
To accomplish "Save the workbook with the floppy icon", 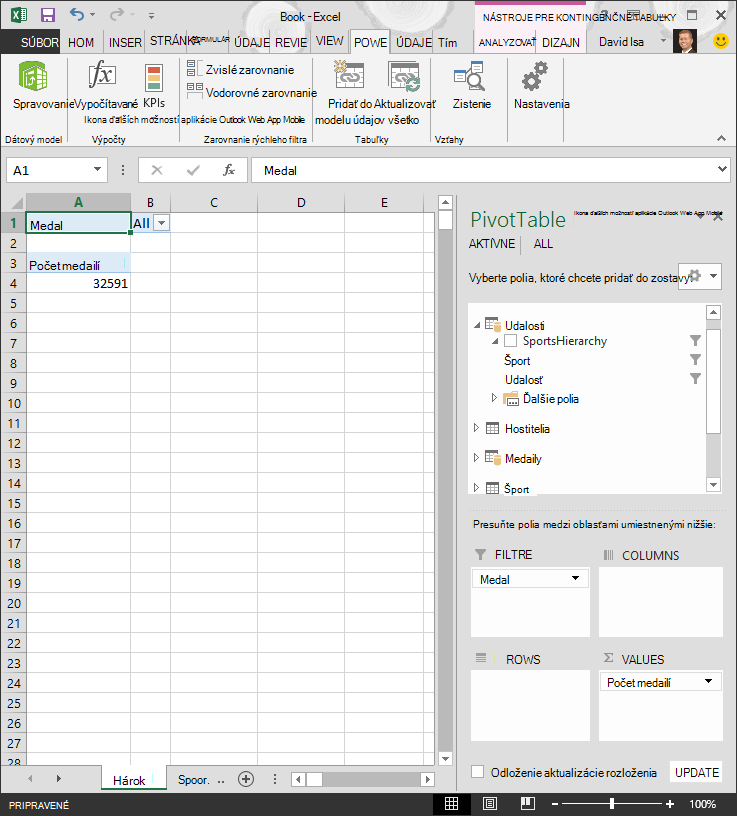I will pos(48,15).
